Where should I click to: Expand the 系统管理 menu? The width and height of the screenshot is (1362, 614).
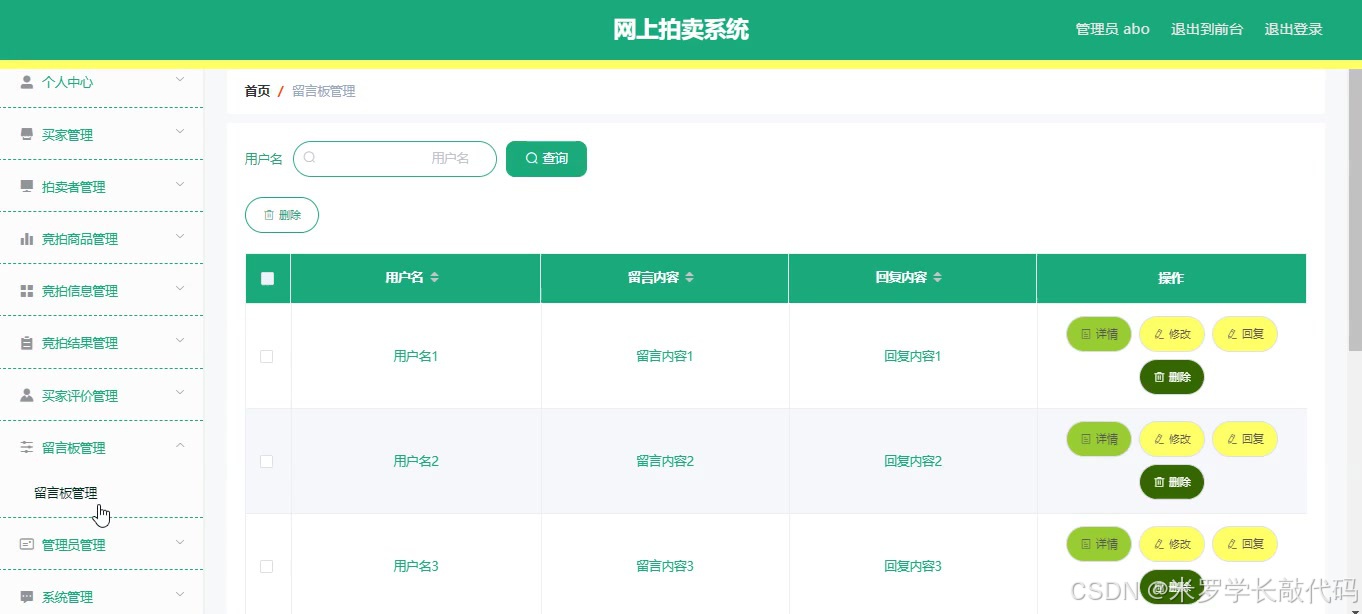(x=100, y=596)
